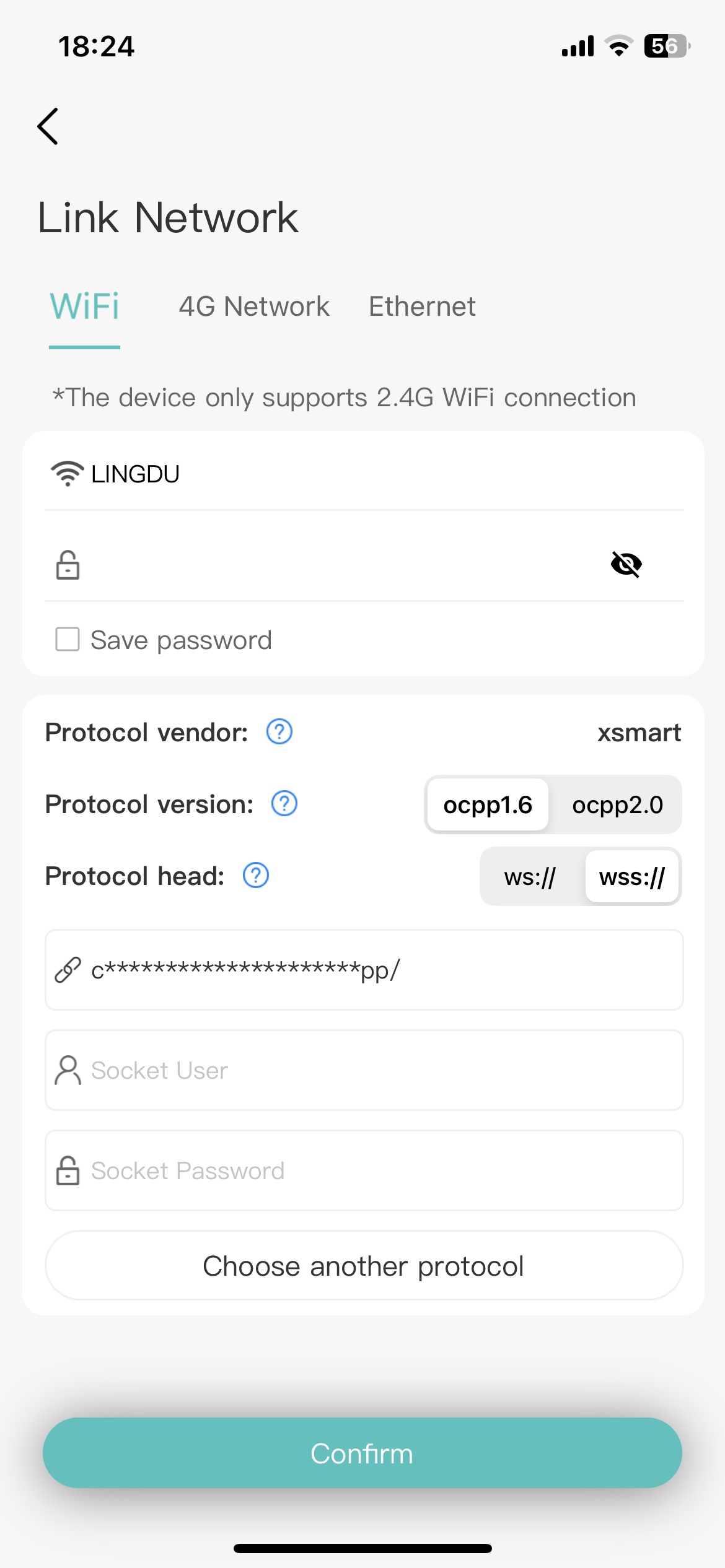This screenshot has height=1568, width=725.
Task: Tap the lock icon in Socket Password field
Action: [68, 1170]
